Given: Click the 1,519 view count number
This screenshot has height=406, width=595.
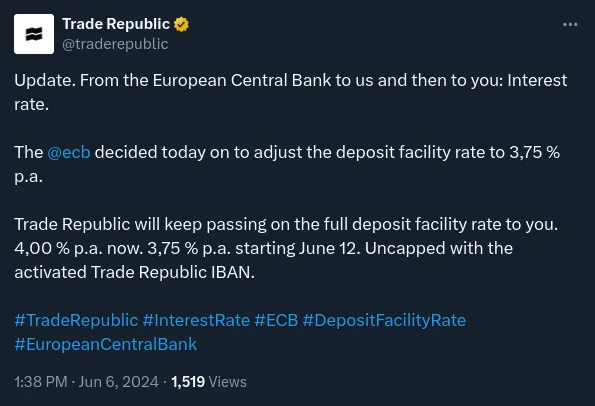Looking at the screenshot, I should coord(188,382).
